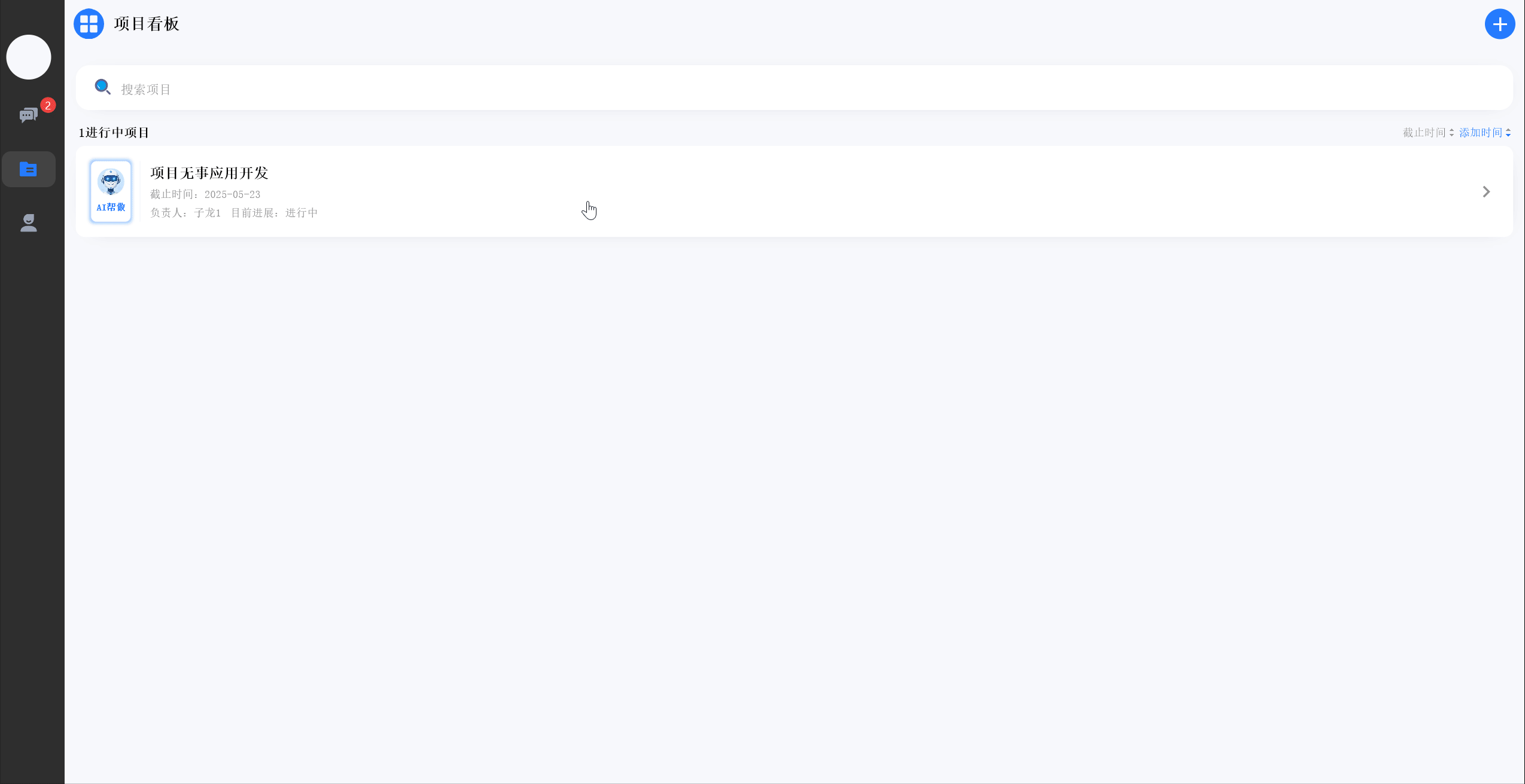Sort projects by 截止时间
1525x784 pixels.
click(x=1424, y=133)
